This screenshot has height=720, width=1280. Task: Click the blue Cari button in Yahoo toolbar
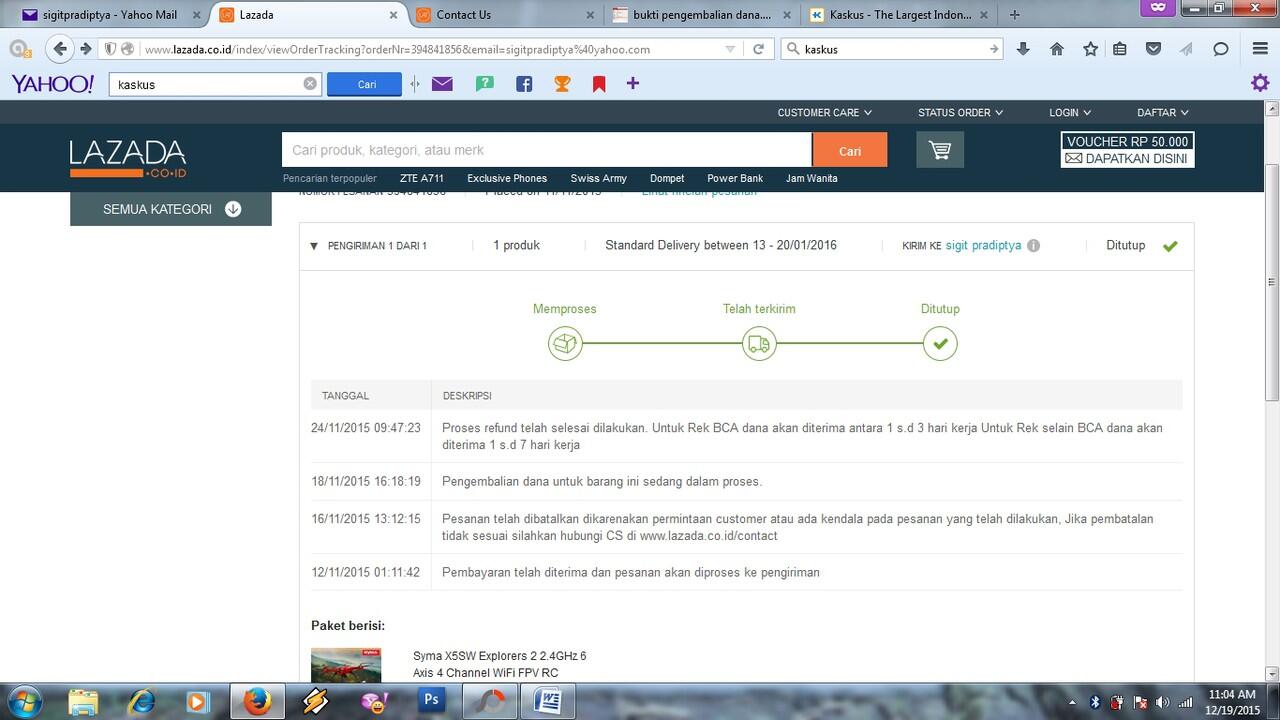tap(364, 84)
